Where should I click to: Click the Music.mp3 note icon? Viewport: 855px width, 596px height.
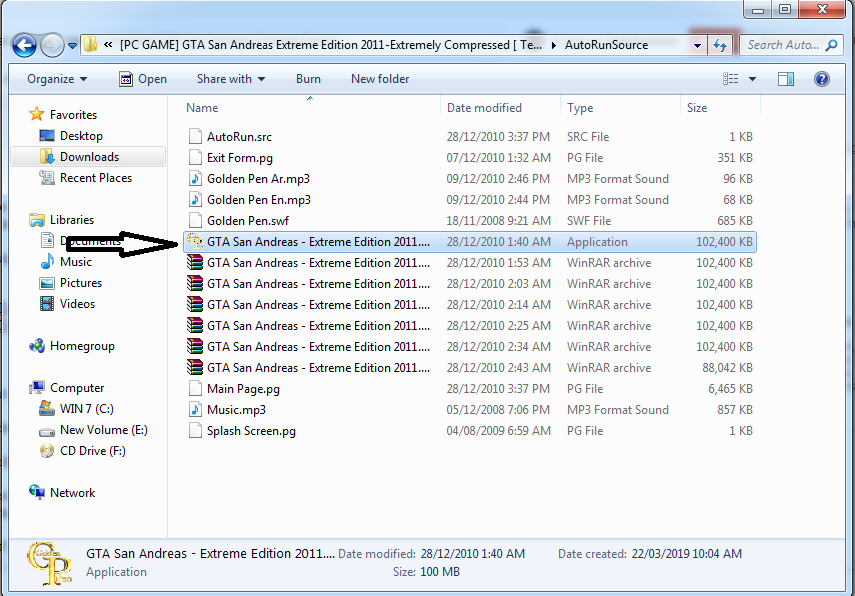195,409
